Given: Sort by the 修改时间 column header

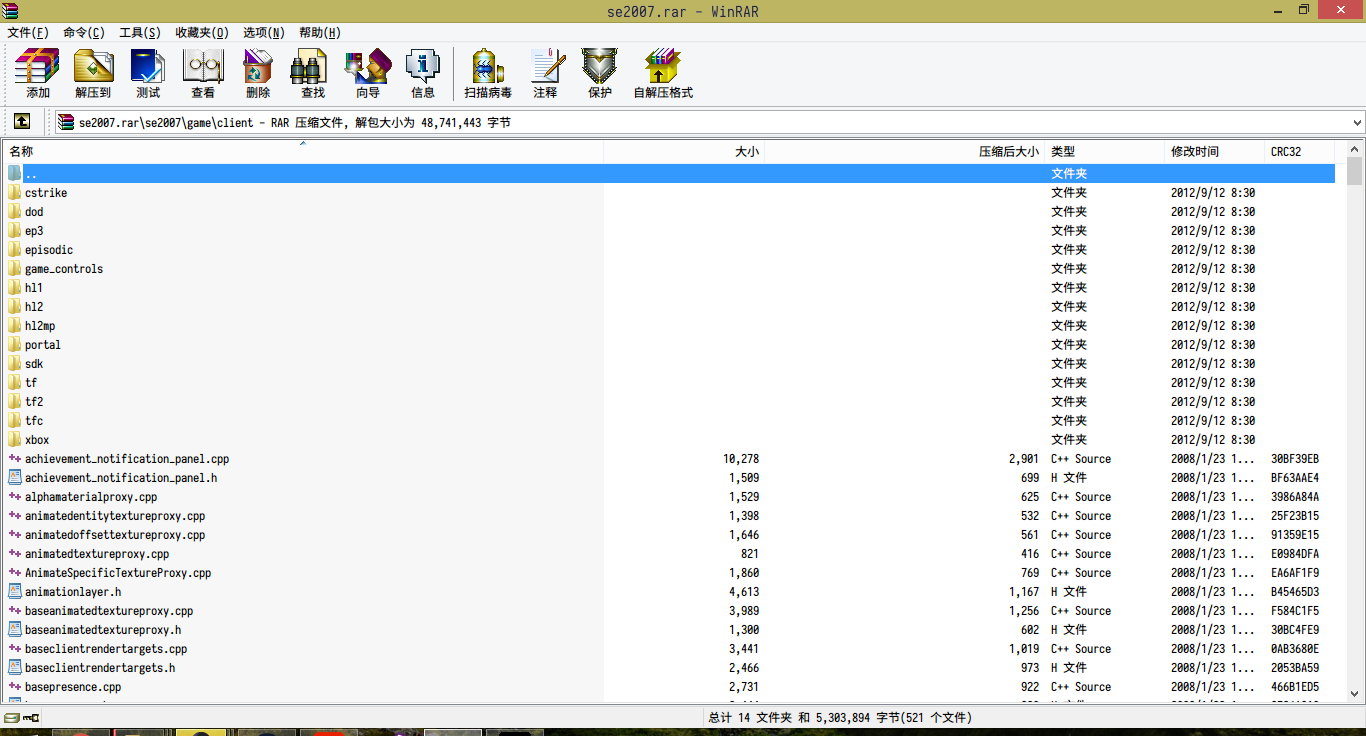Looking at the screenshot, I should [1215, 151].
